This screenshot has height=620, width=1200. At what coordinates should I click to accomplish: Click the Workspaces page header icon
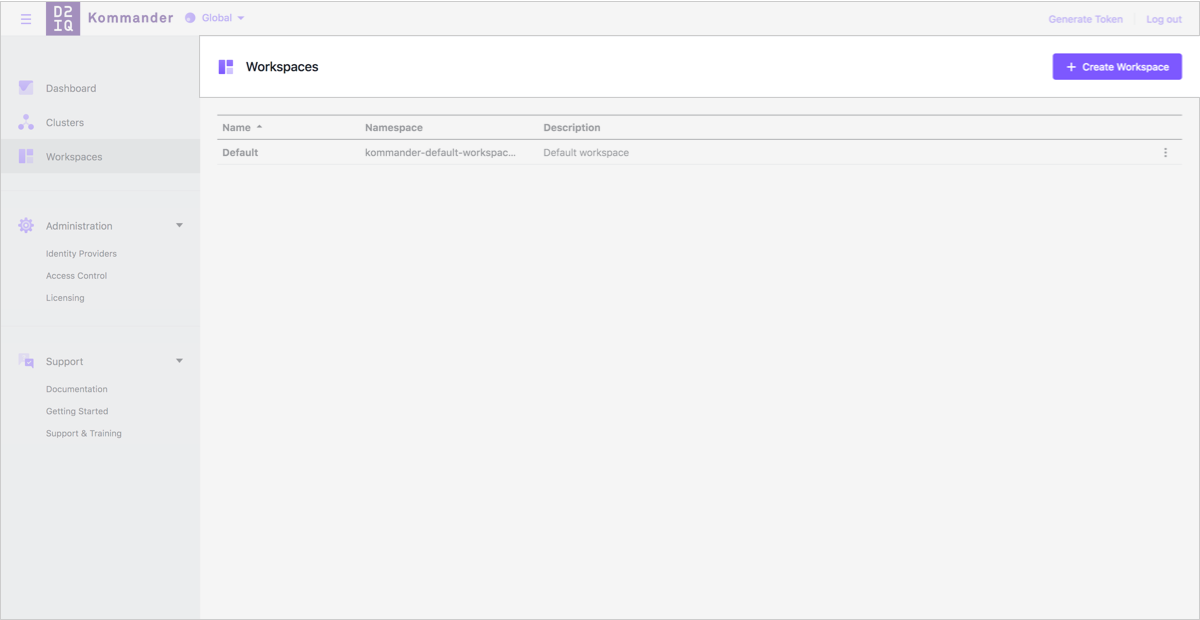click(226, 67)
